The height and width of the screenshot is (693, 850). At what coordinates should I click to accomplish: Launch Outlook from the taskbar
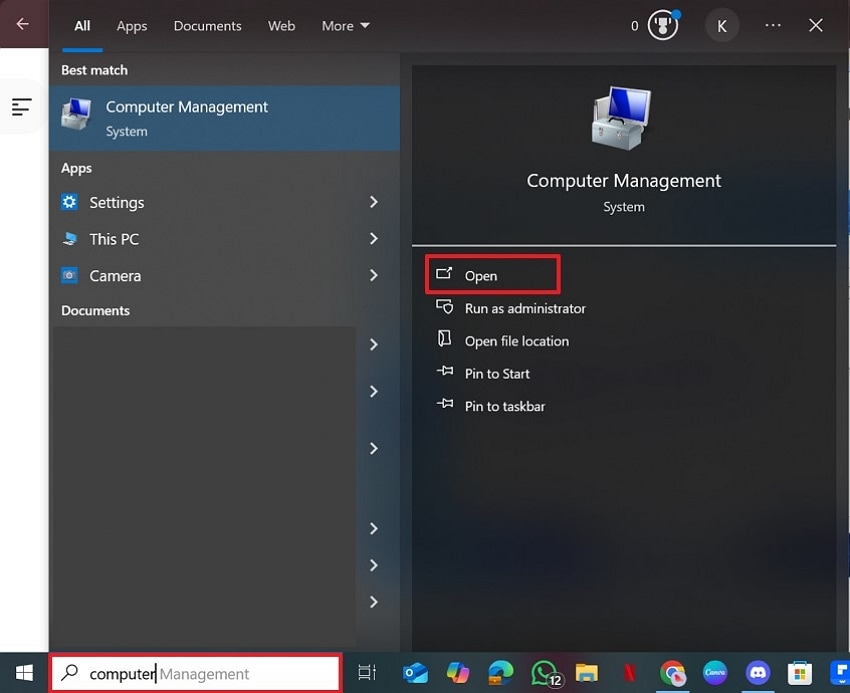pyautogui.click(x=415, y=673)
